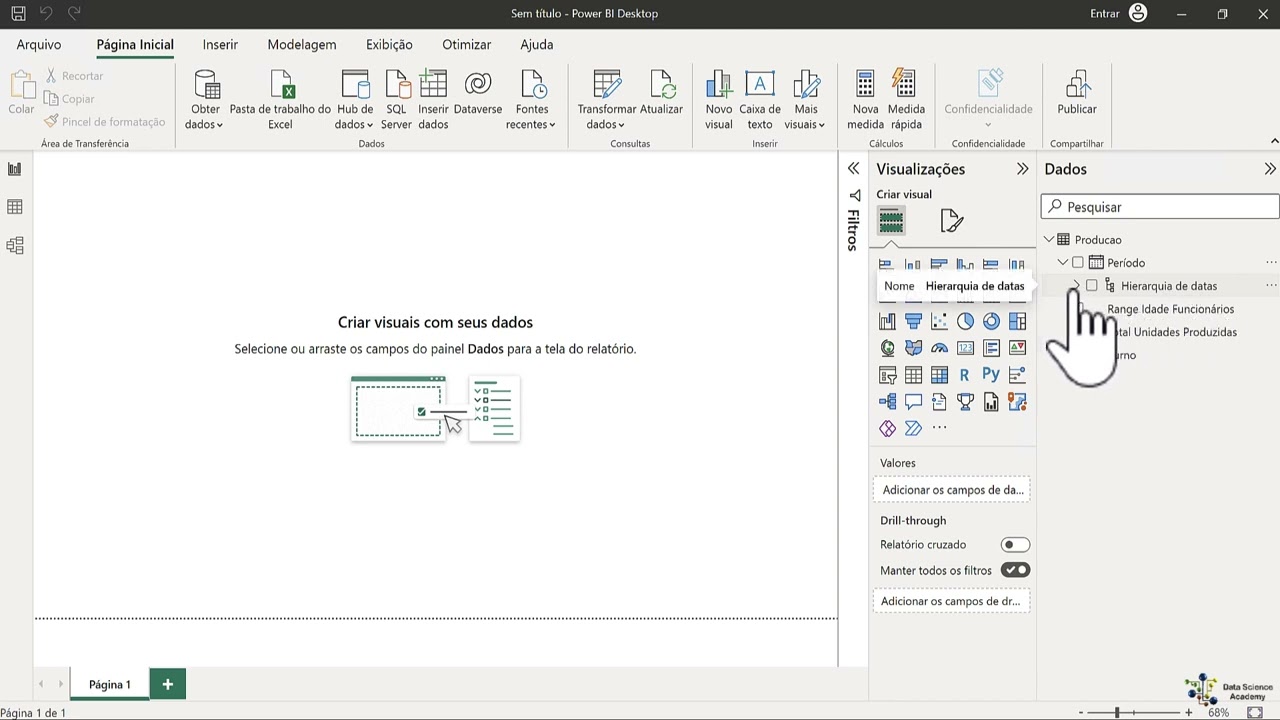
Task: Select the Multi-row card visual
Action: pos(991,348)
